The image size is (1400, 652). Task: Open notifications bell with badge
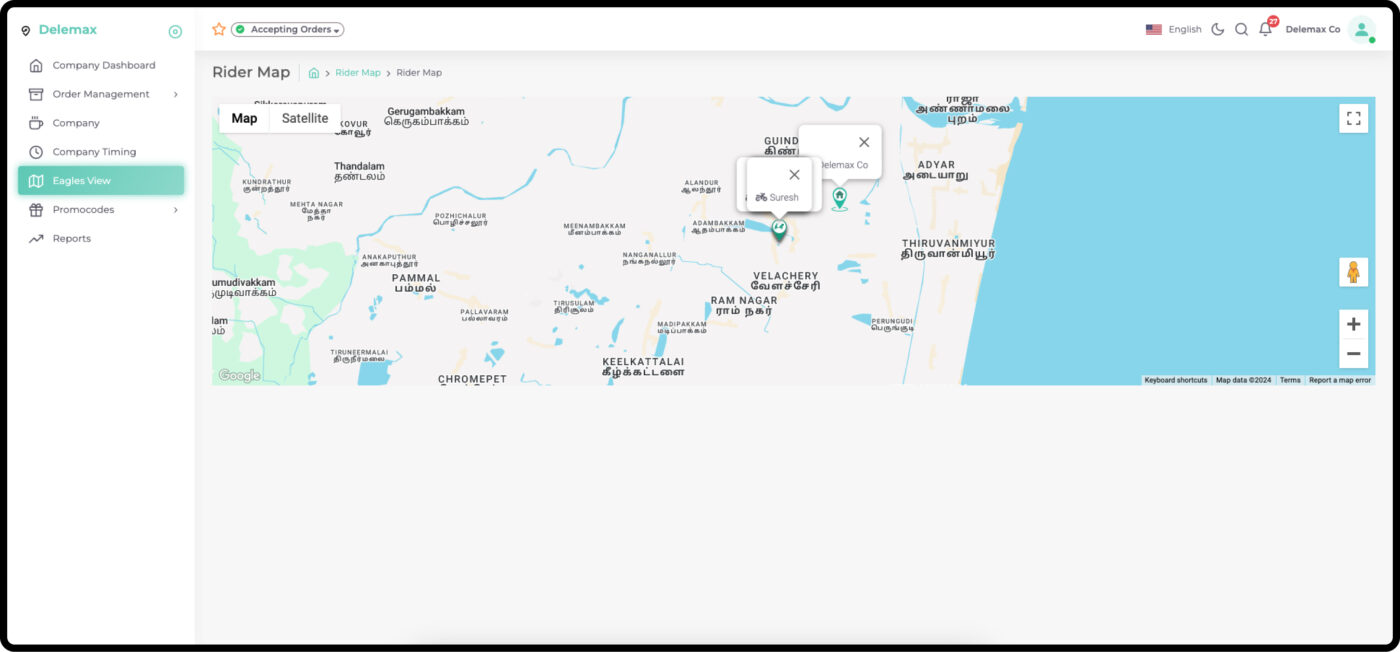[1265, 29]
